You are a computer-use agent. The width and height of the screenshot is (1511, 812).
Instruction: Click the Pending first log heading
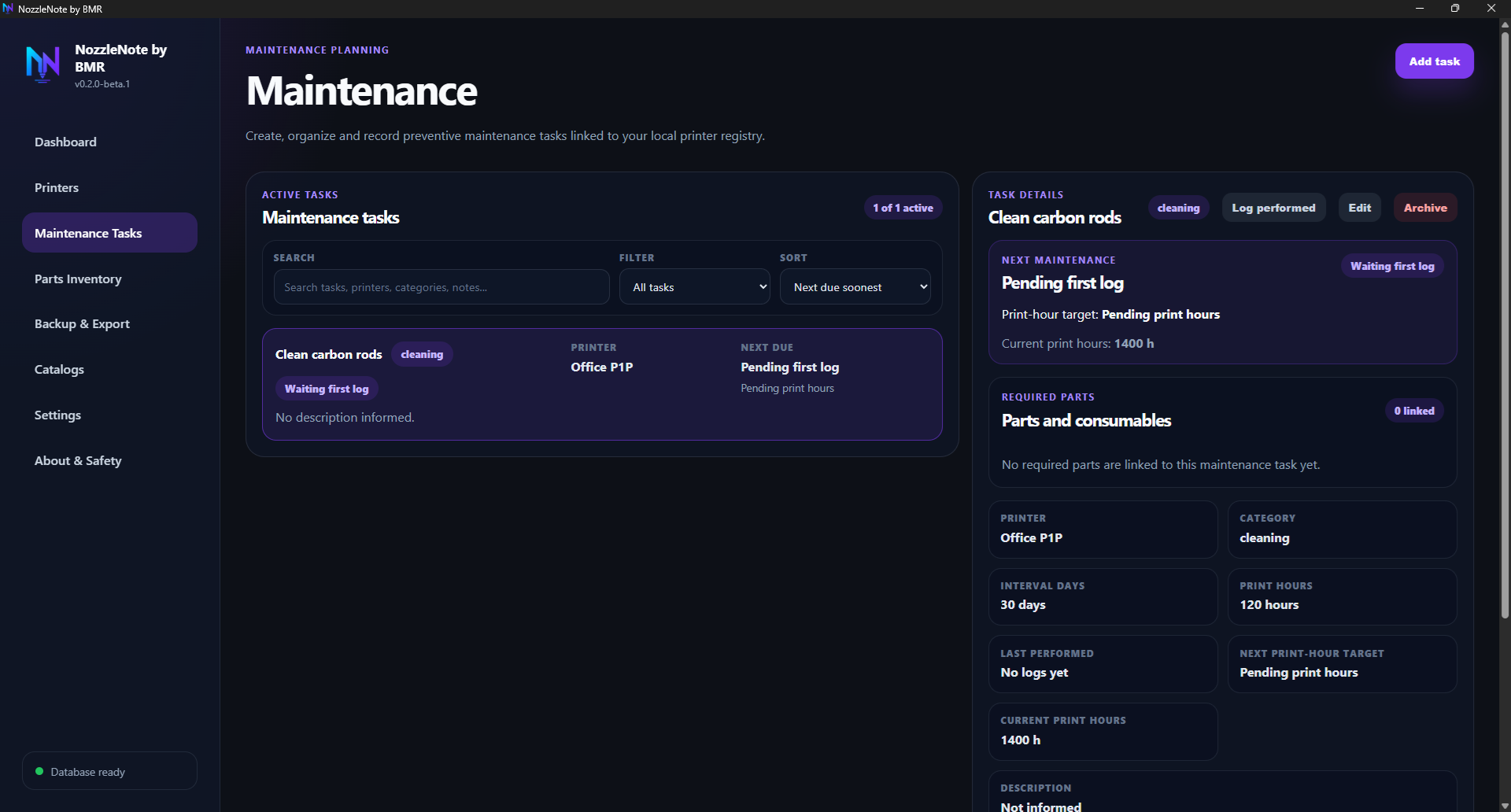[1062, 282]
